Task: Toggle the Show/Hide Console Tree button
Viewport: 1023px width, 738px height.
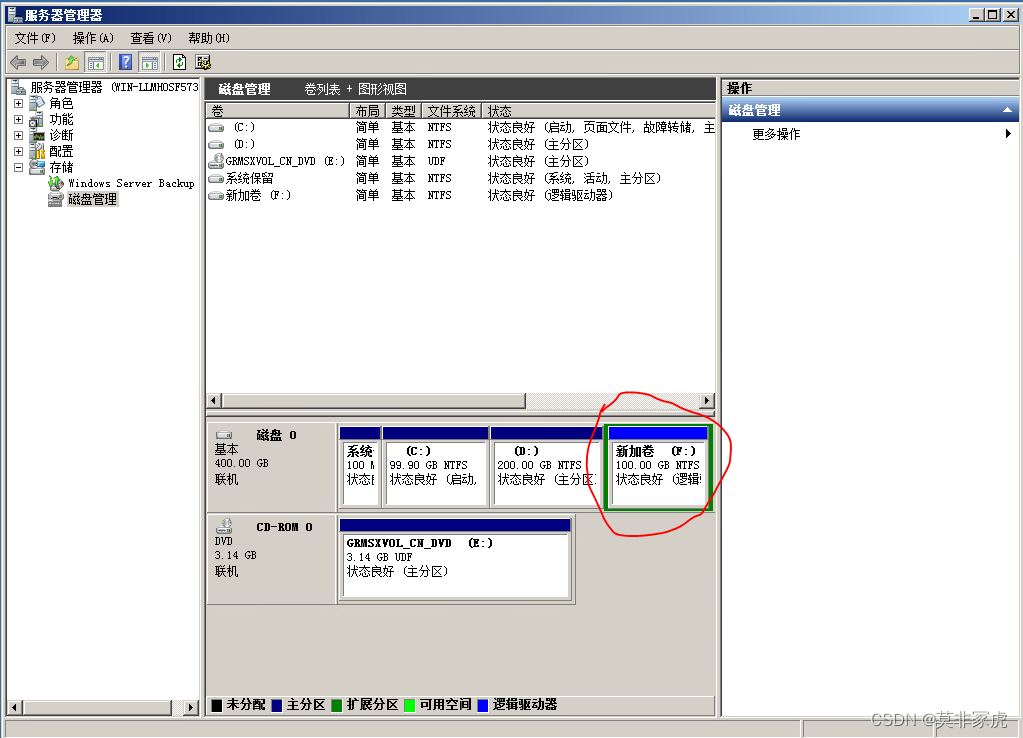Action: (96, 62)
